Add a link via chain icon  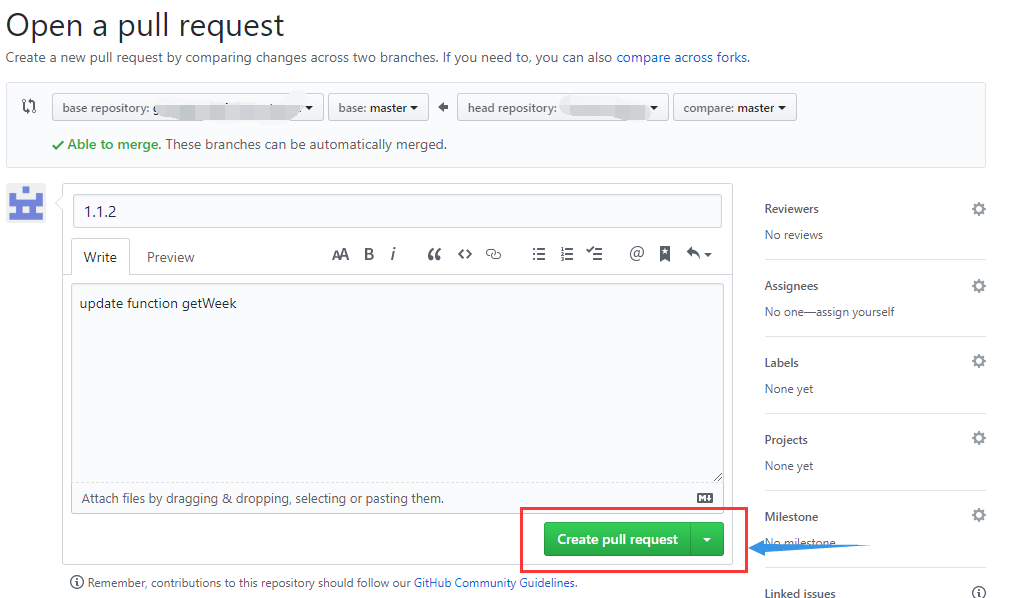point(493,255)
